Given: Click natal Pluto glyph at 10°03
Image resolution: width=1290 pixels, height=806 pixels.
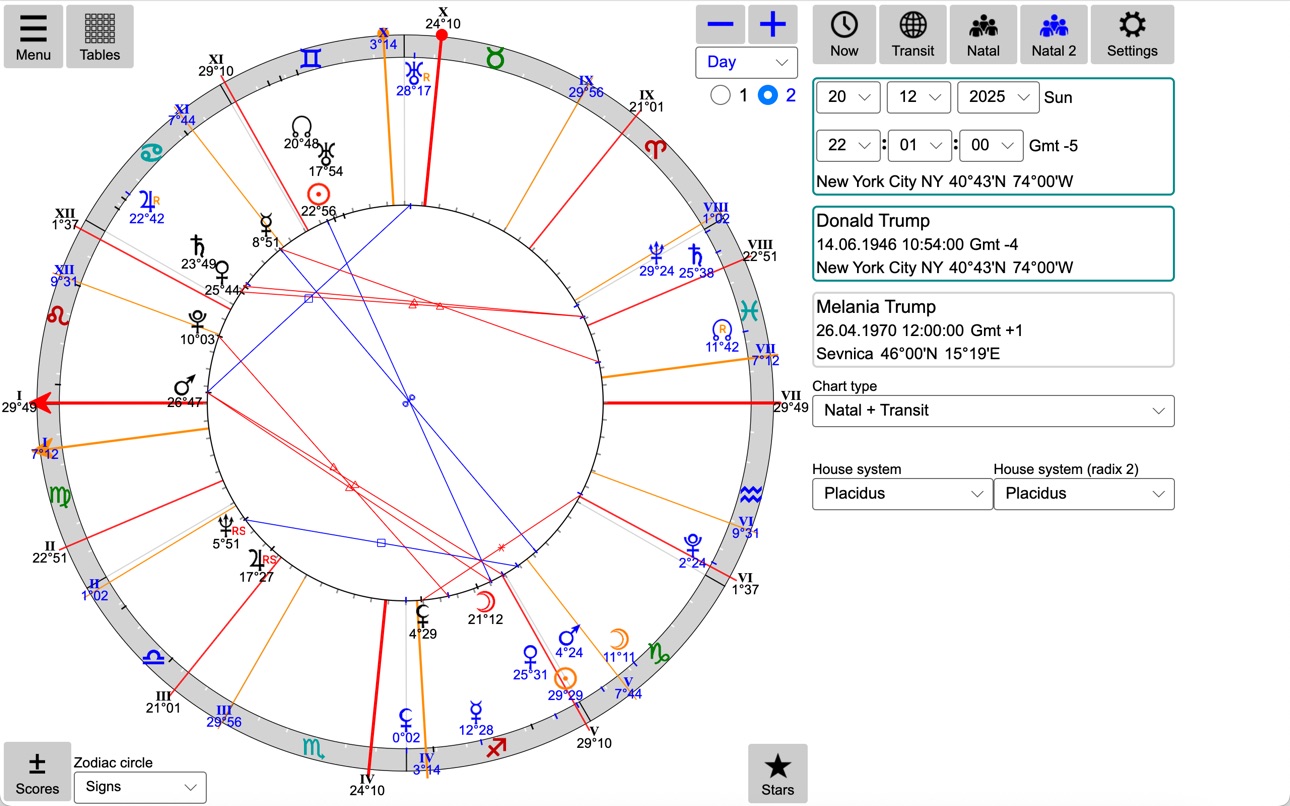Looking at the screenshot, I should click(x=198, y=321).
